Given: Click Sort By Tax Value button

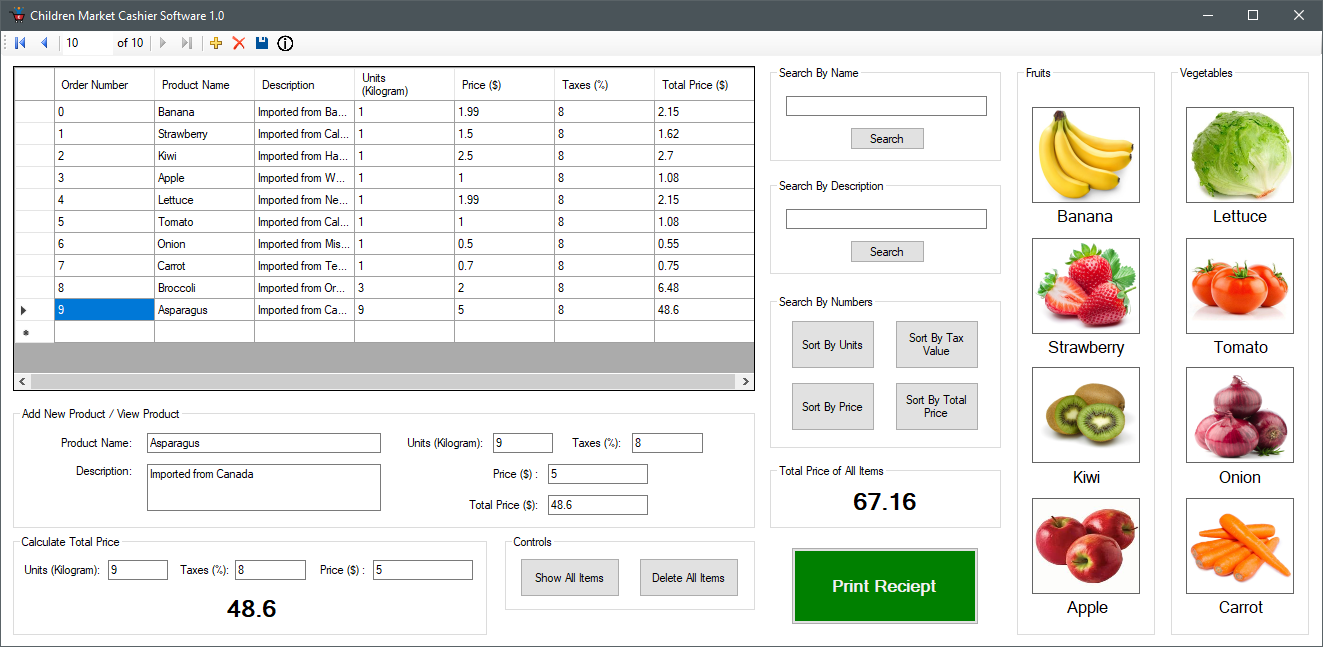Looking at the screenshot, I should [x=937, y=345].
